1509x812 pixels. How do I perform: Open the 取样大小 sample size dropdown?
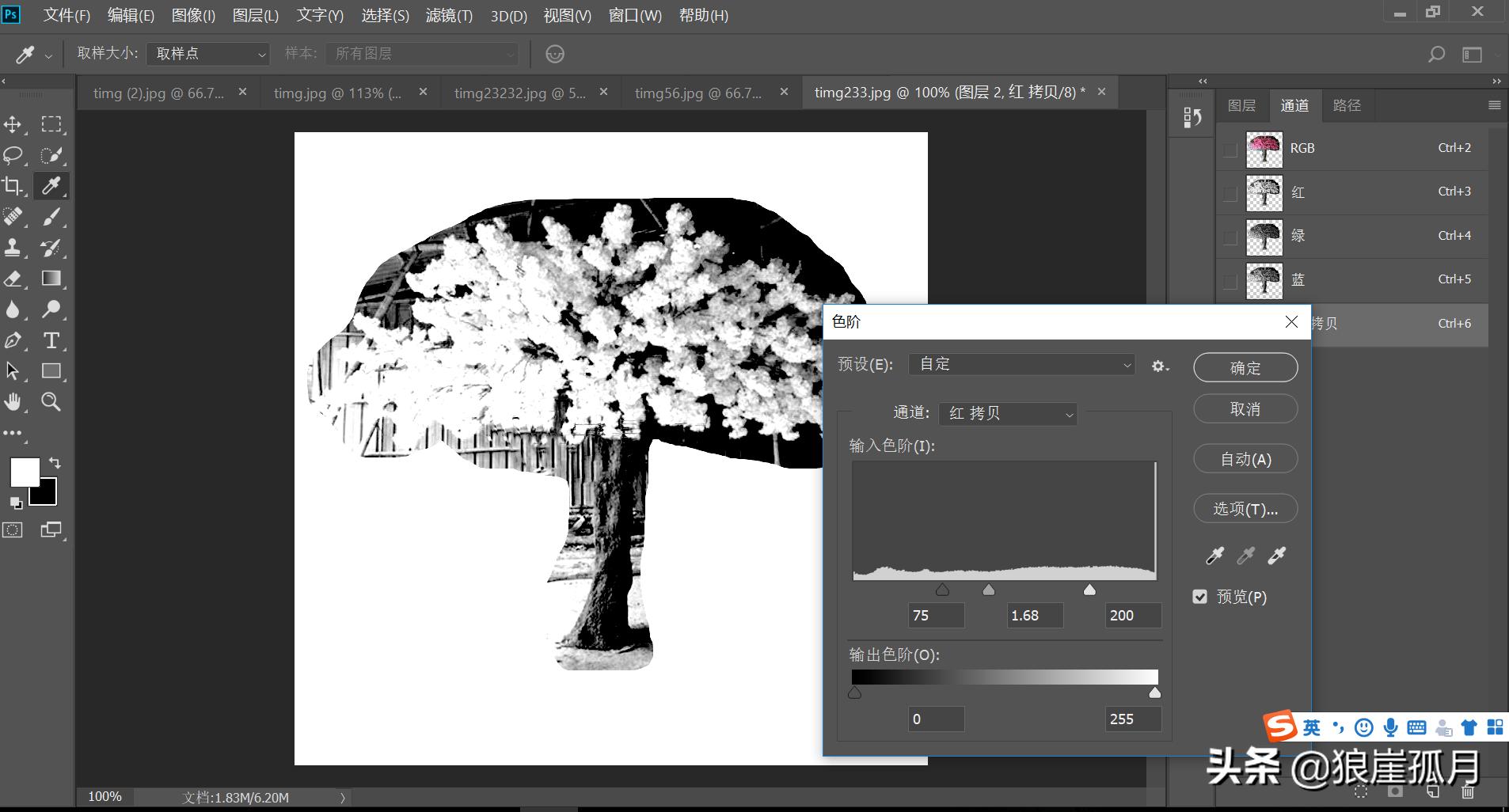(x=207, y=54)
